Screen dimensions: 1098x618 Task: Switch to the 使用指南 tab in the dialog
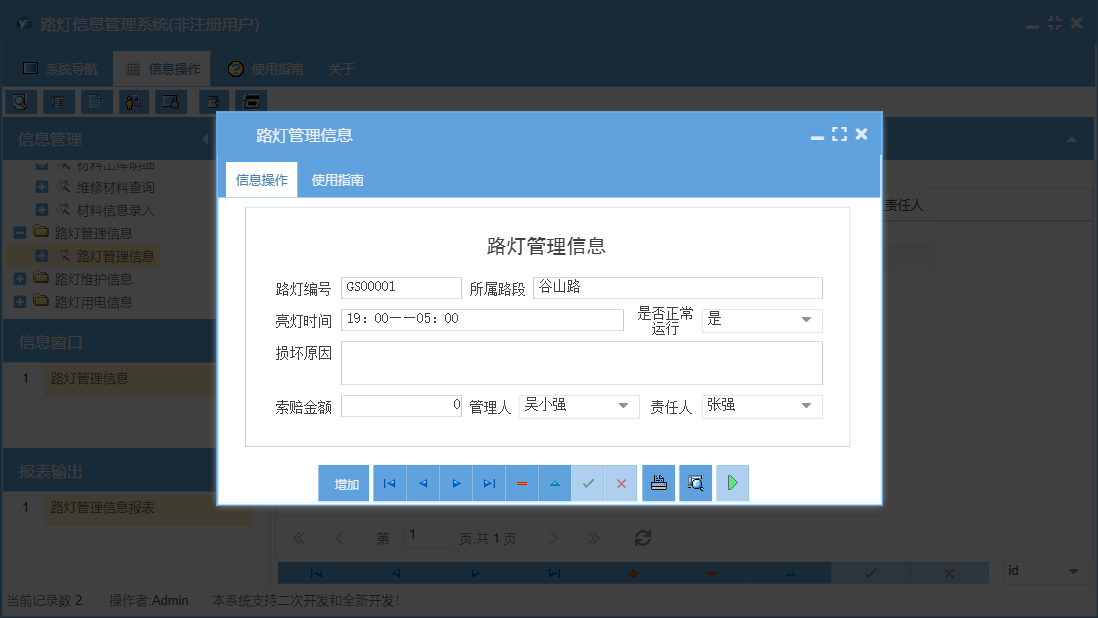click(339, 182)
